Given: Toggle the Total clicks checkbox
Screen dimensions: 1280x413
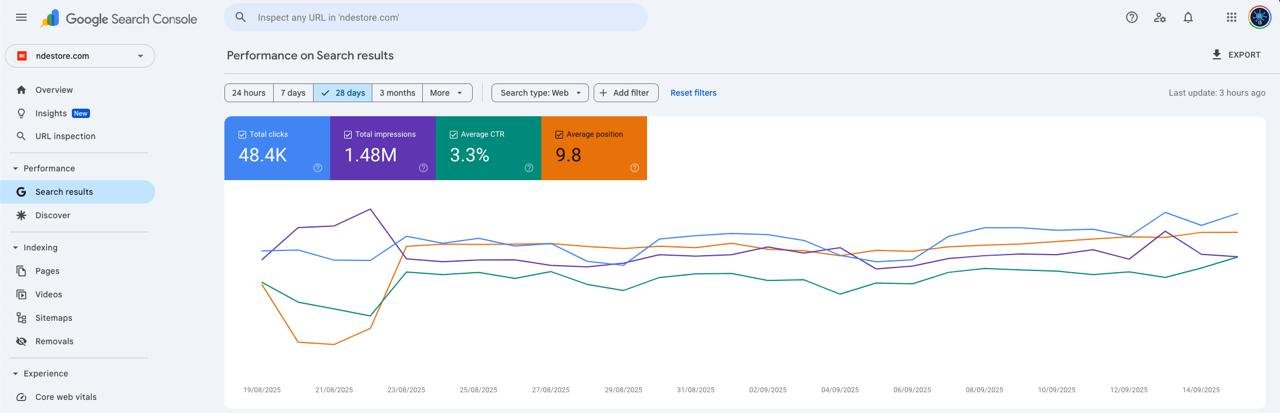Looking at the screenshot, I should tap(243, 134).
